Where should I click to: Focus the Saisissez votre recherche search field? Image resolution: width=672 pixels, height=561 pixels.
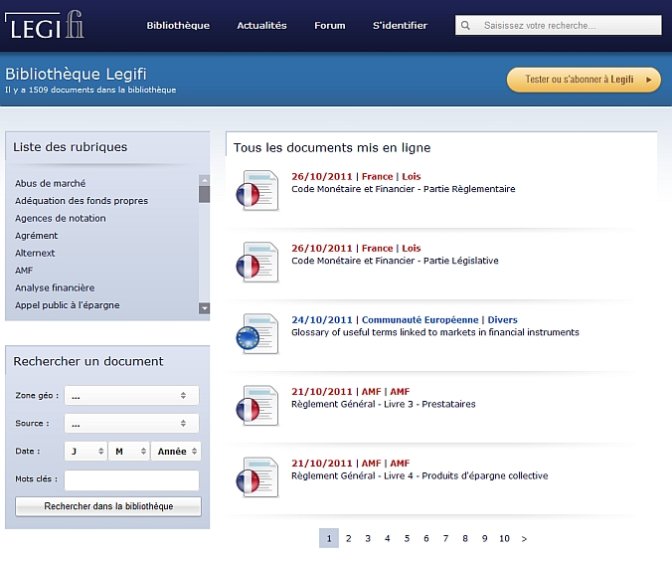(558, 25)
